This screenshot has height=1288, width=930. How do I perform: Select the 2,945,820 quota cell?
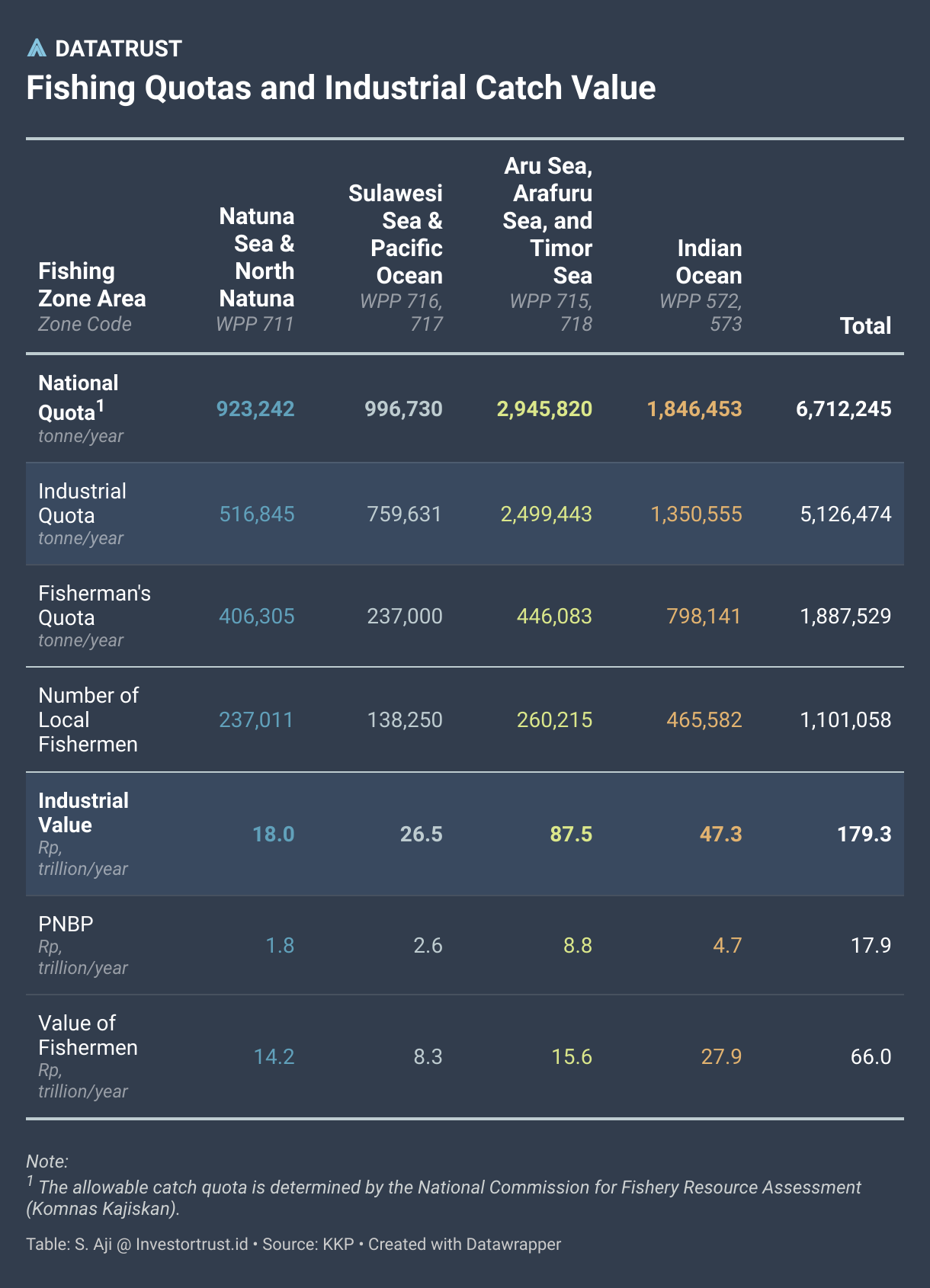coord(544,409)
